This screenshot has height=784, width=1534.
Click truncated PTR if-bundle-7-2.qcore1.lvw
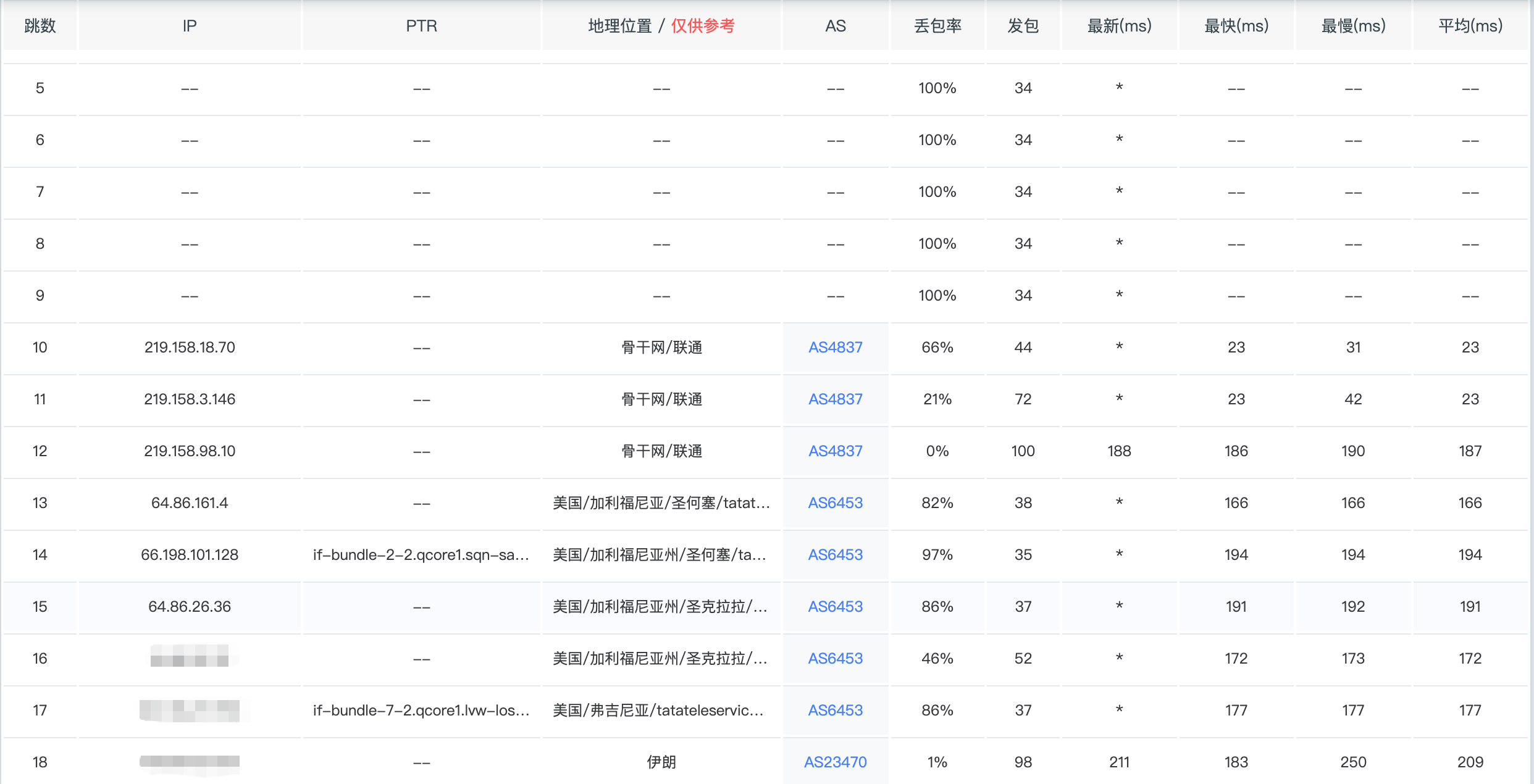421,711
